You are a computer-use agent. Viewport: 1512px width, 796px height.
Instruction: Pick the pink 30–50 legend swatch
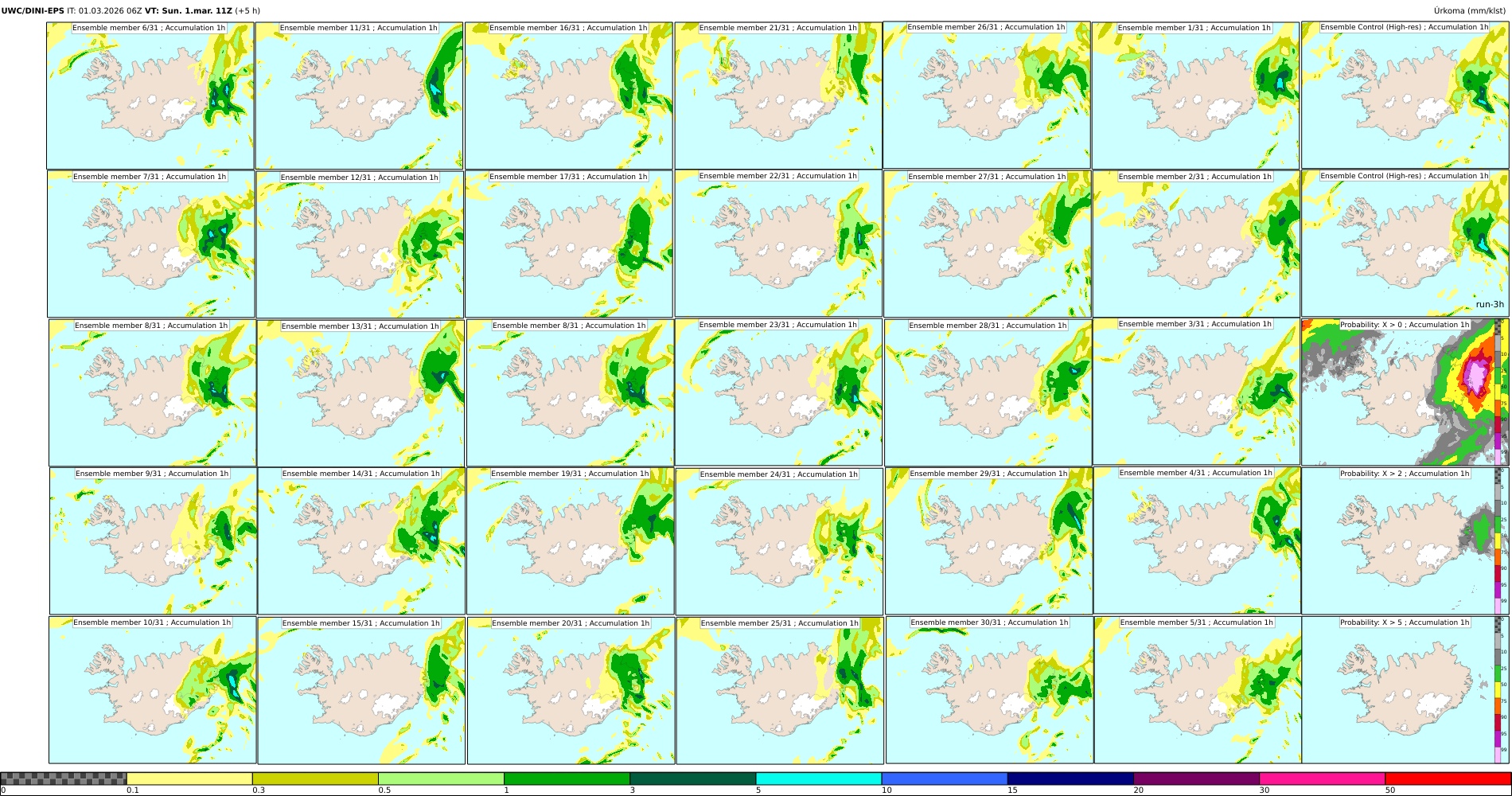coord(1322,778)
